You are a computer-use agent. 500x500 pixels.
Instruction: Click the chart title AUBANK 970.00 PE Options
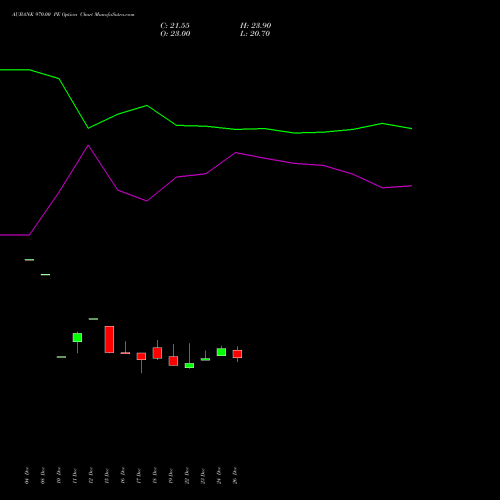click(45, 15)
